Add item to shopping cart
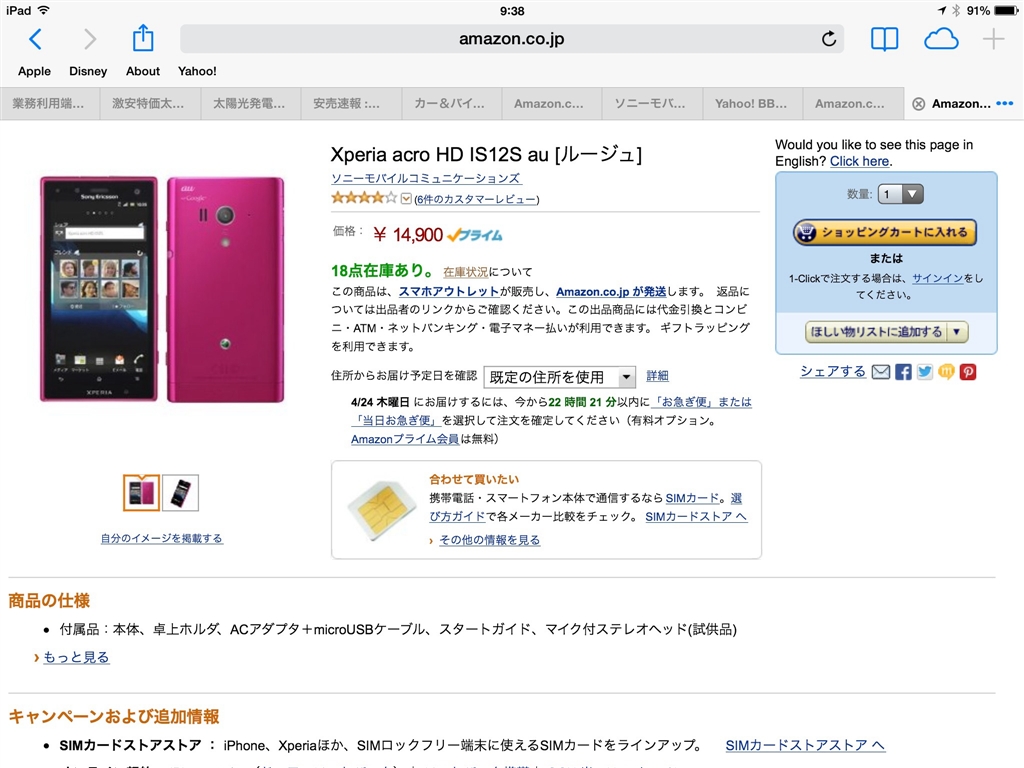Screen dimensions: 1024x768 tap(884, 232)
